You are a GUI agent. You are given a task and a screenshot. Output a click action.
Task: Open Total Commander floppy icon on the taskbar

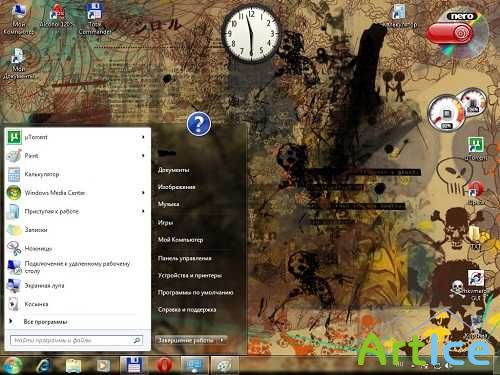pos(133,365)
